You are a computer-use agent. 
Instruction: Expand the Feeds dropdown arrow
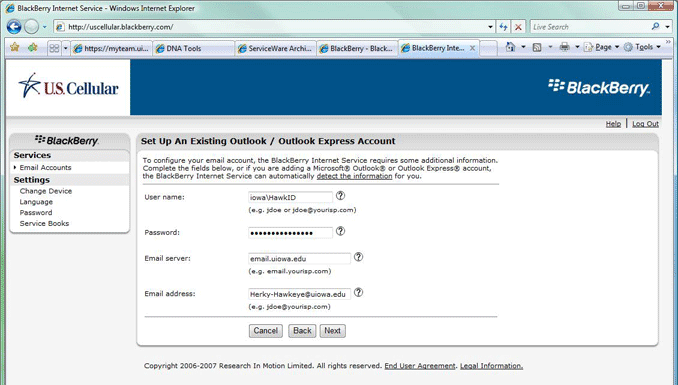(550, 47)
